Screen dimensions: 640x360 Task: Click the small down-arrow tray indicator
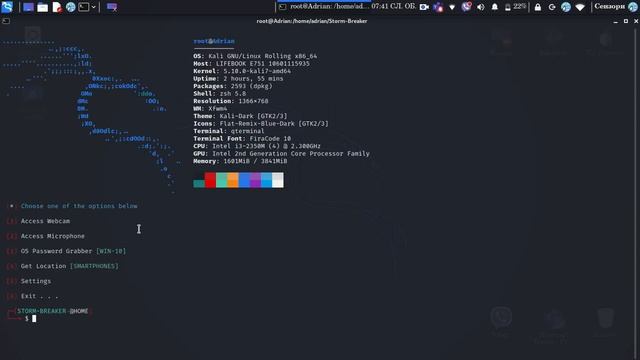point(452,7)
